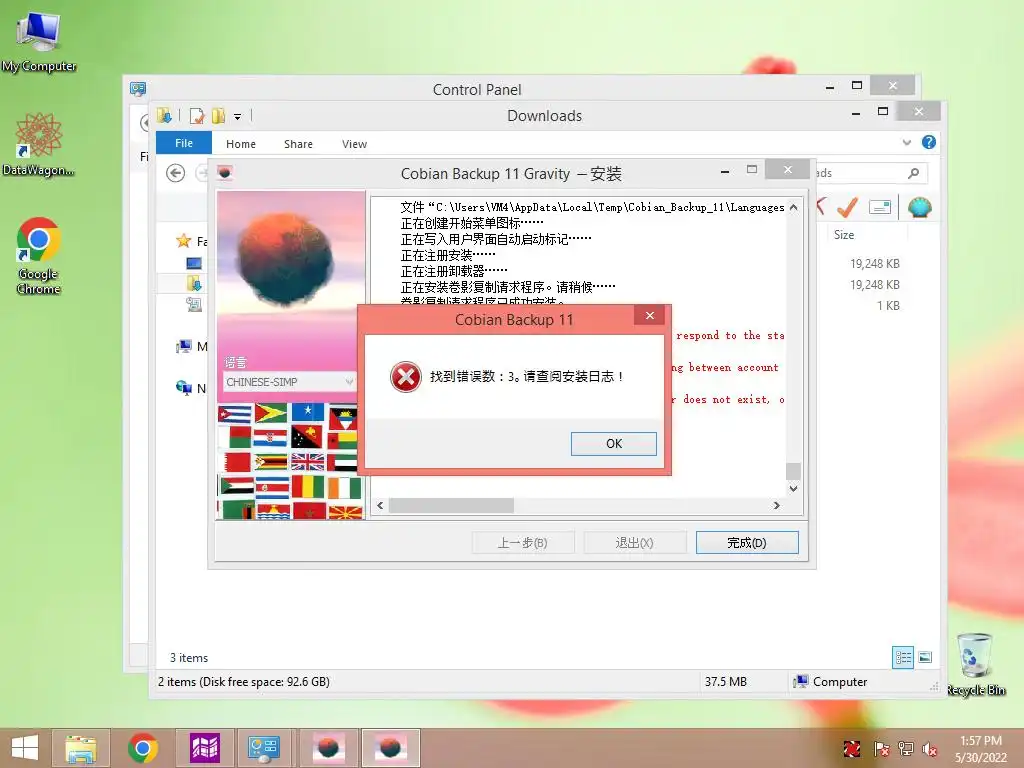
Task: Switch to Large icons view in Downloads
Action: pyautogui.click(x=925, y=657)
